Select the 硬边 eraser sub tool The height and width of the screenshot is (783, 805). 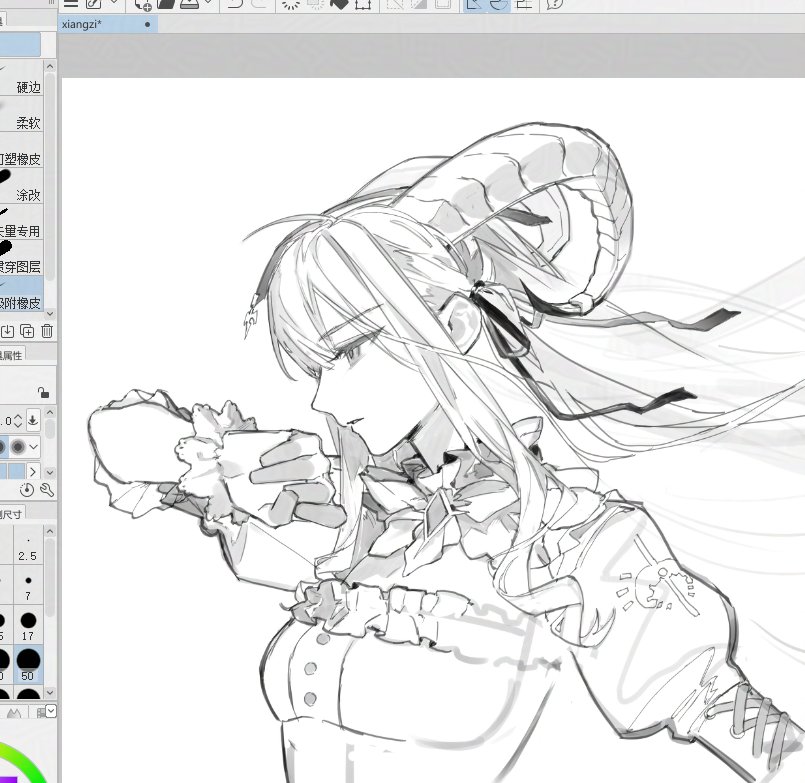pyautogui.click(x=22, y=78)
